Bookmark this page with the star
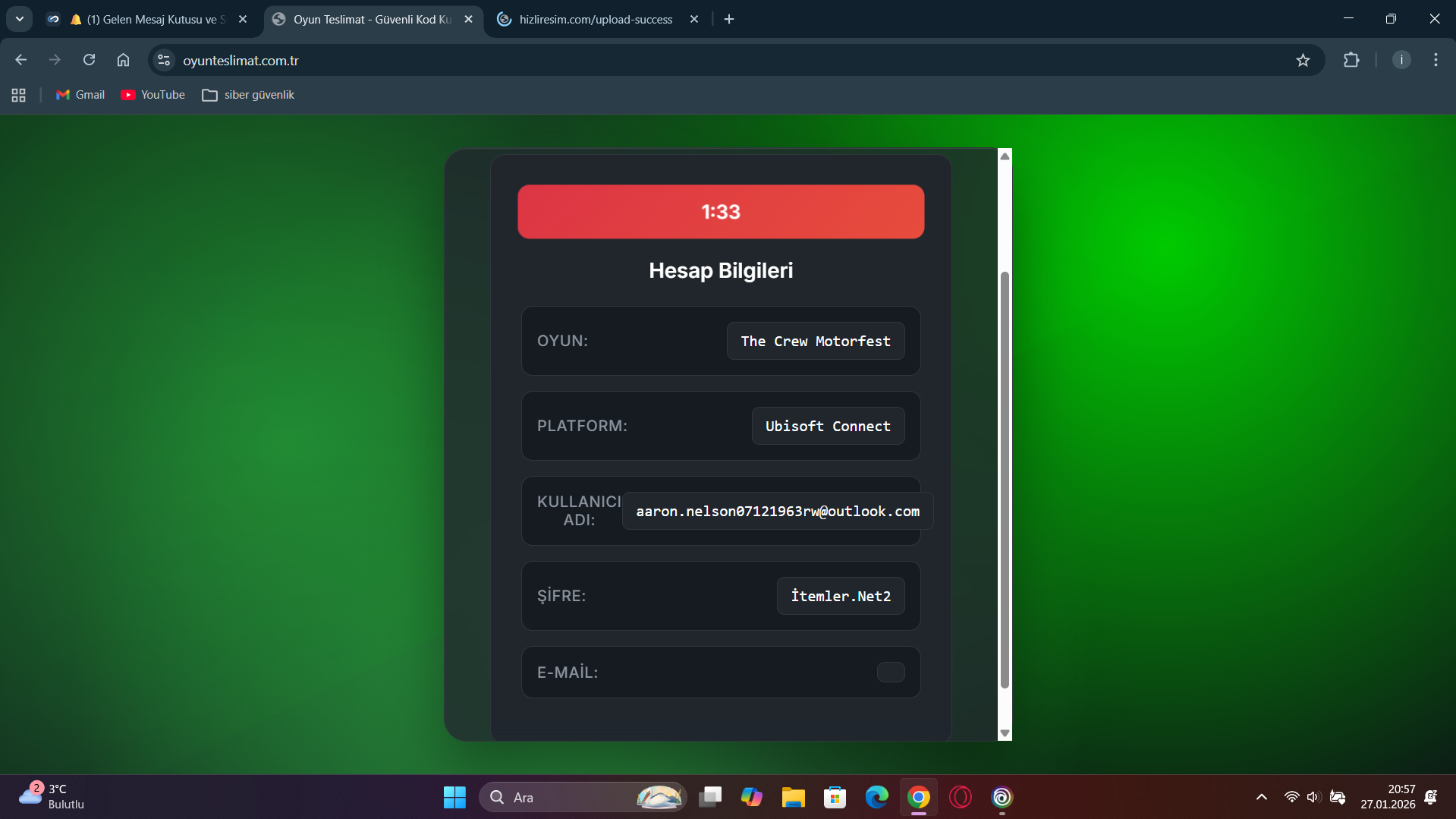The image size is (1456, 819). click(x=1303, y=60)
